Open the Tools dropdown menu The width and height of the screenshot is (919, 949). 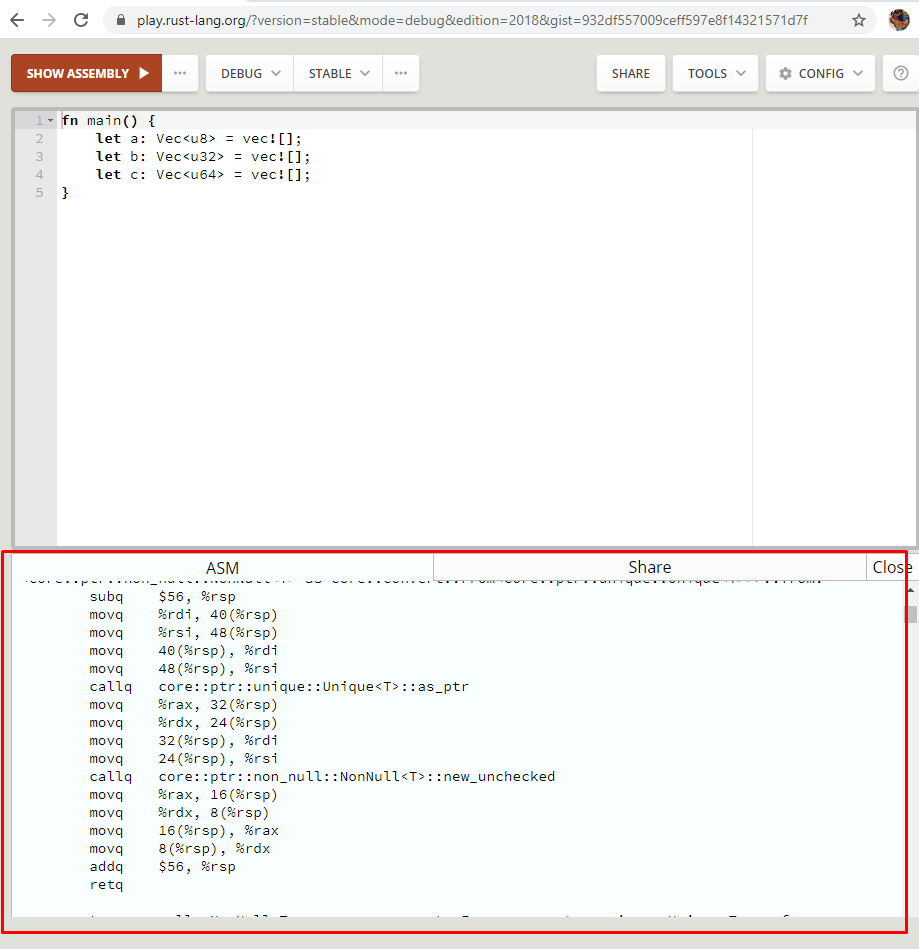coord(716,73)
